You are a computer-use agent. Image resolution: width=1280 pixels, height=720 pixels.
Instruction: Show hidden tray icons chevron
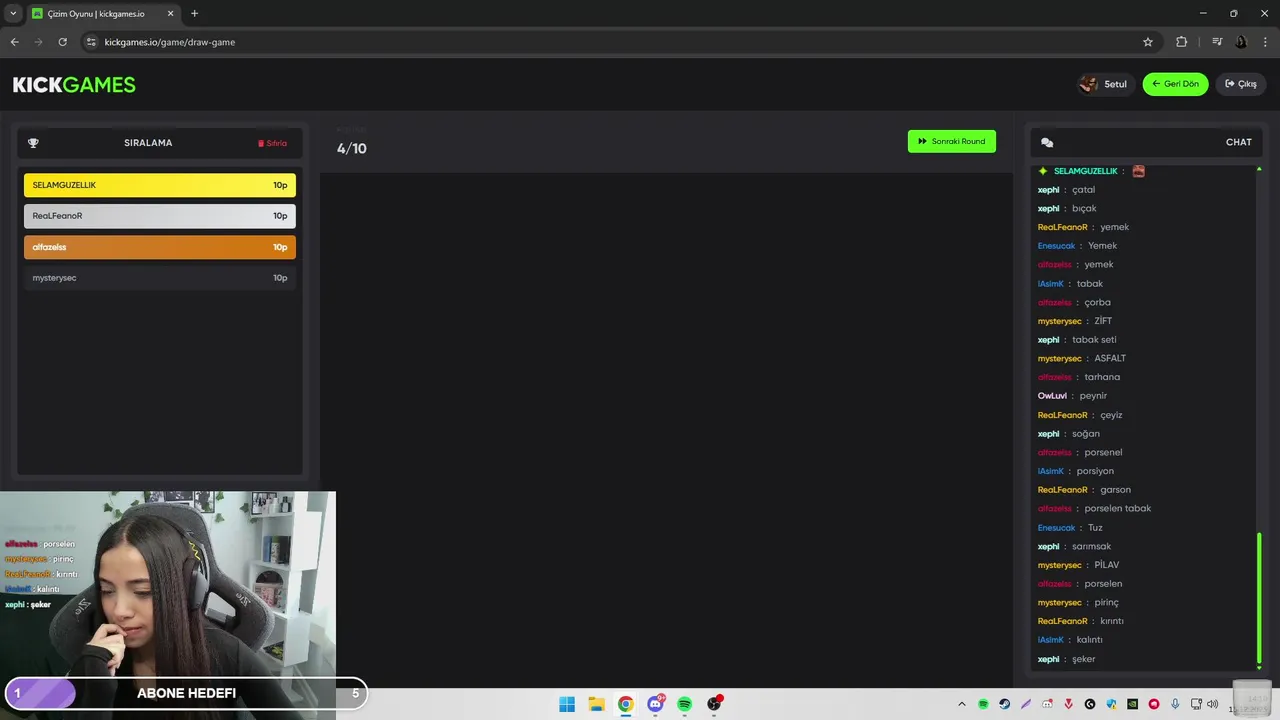[x=962, y=705]
